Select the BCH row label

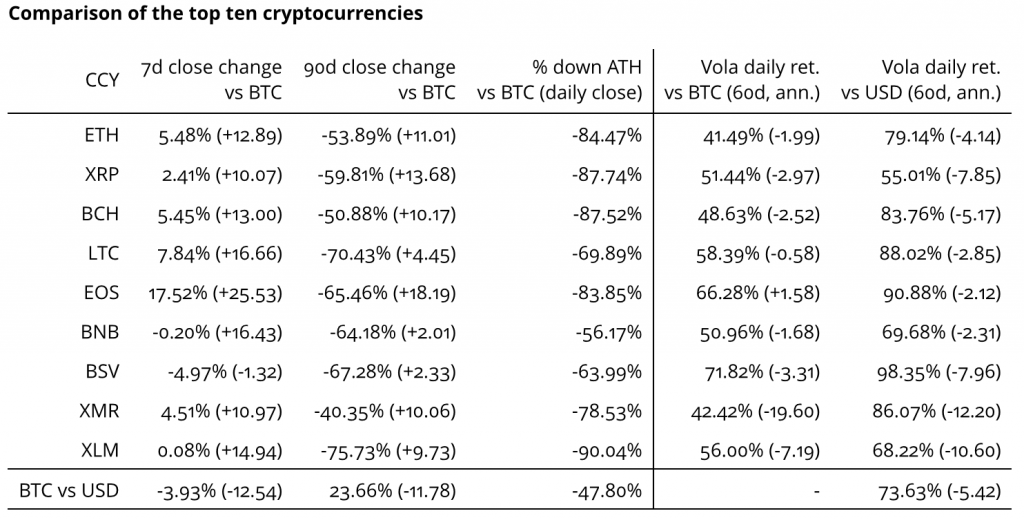click(x=103, y=214)
